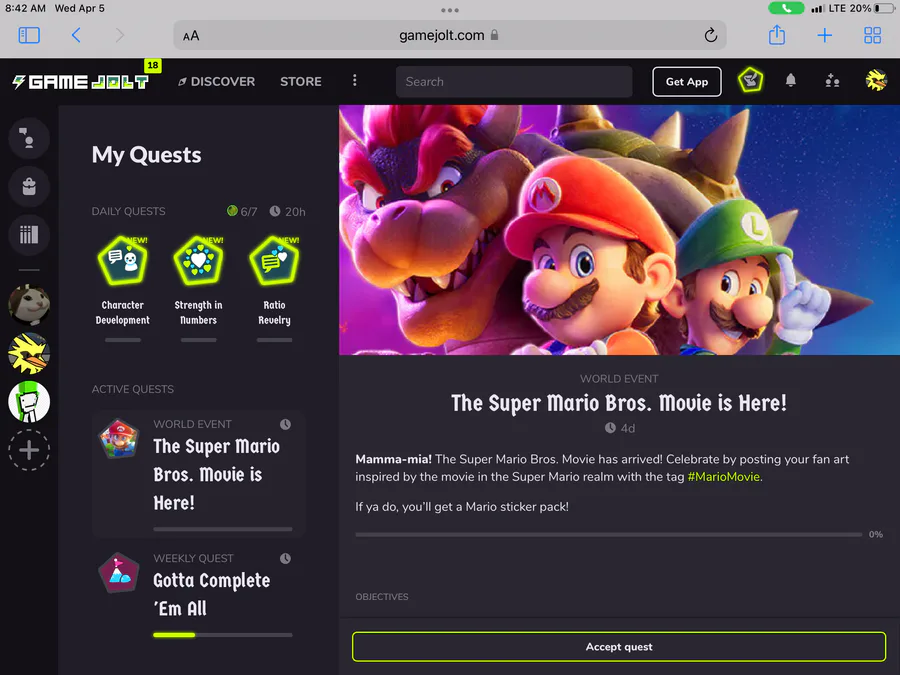Click the OBJECTIVES section label
The width and height of the screenshot is (900, 675).
tap(382, 597)
